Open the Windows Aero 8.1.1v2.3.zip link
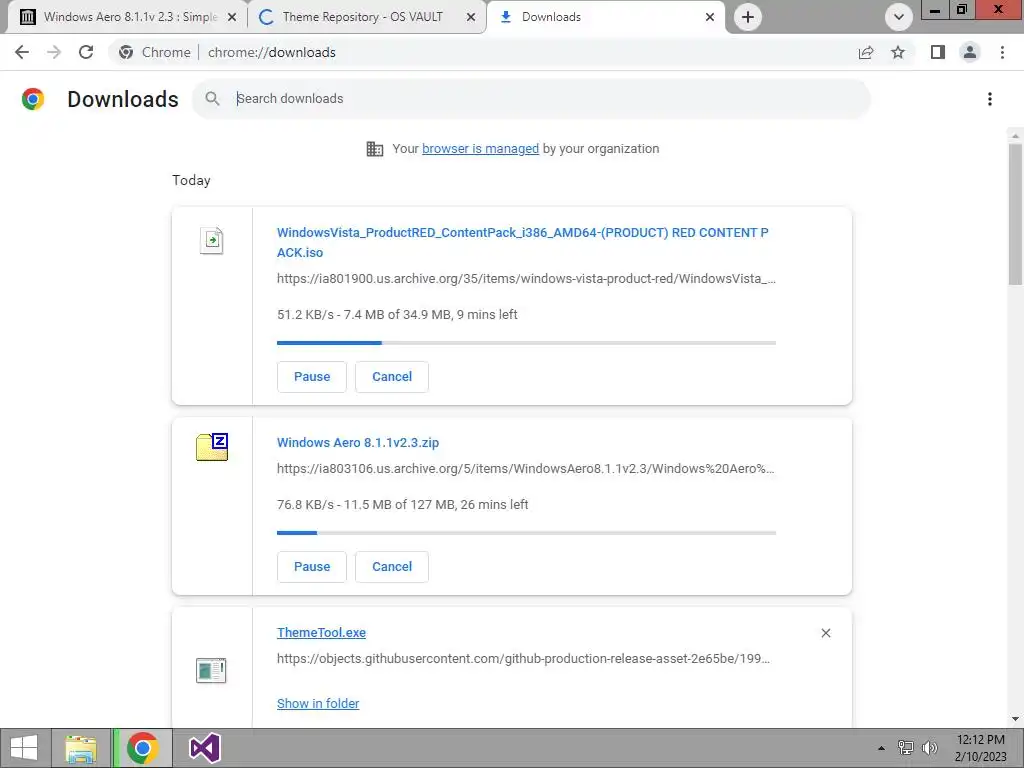 (x=358, y=443)
